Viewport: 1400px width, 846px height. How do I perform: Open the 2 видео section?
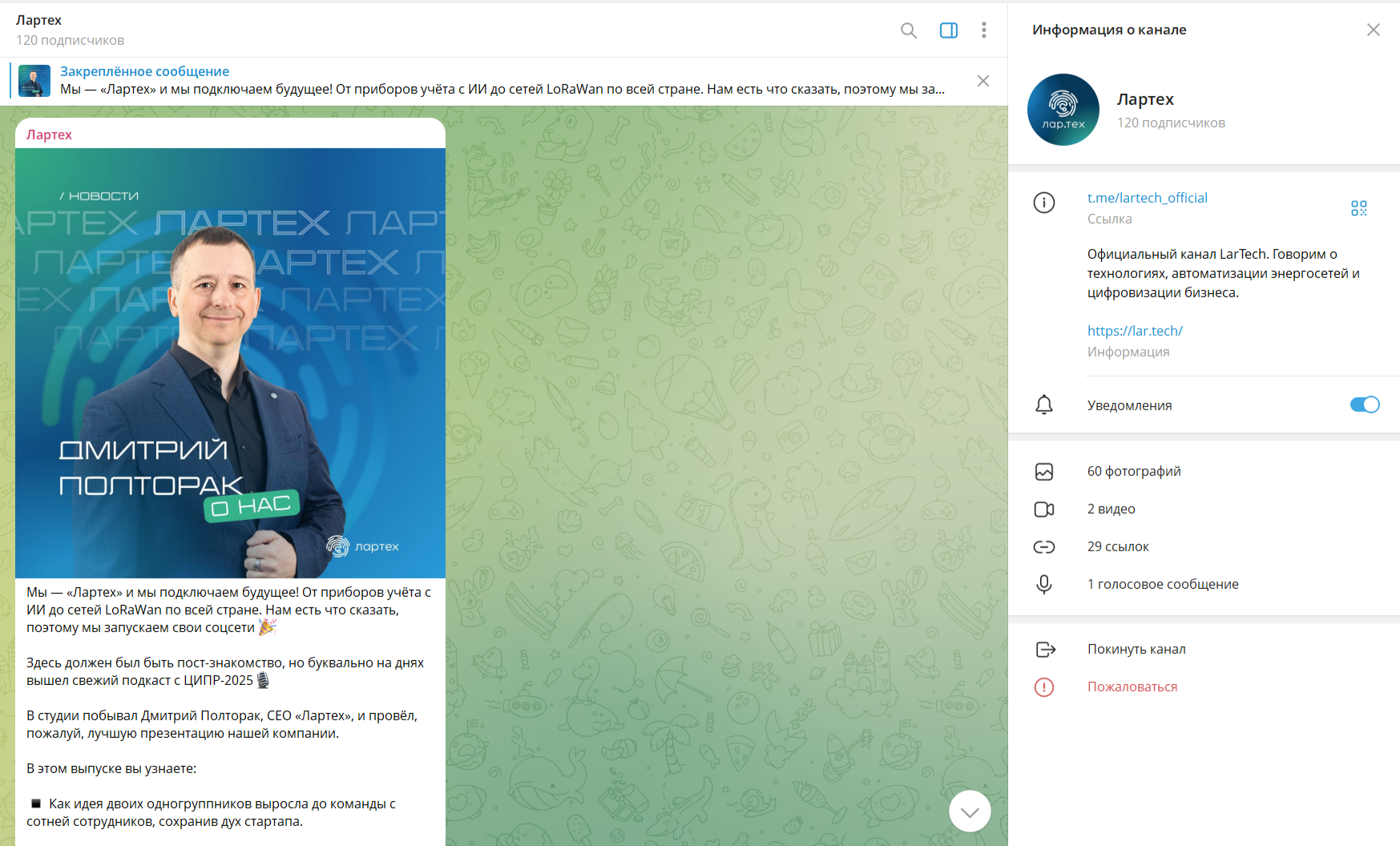1111,509
